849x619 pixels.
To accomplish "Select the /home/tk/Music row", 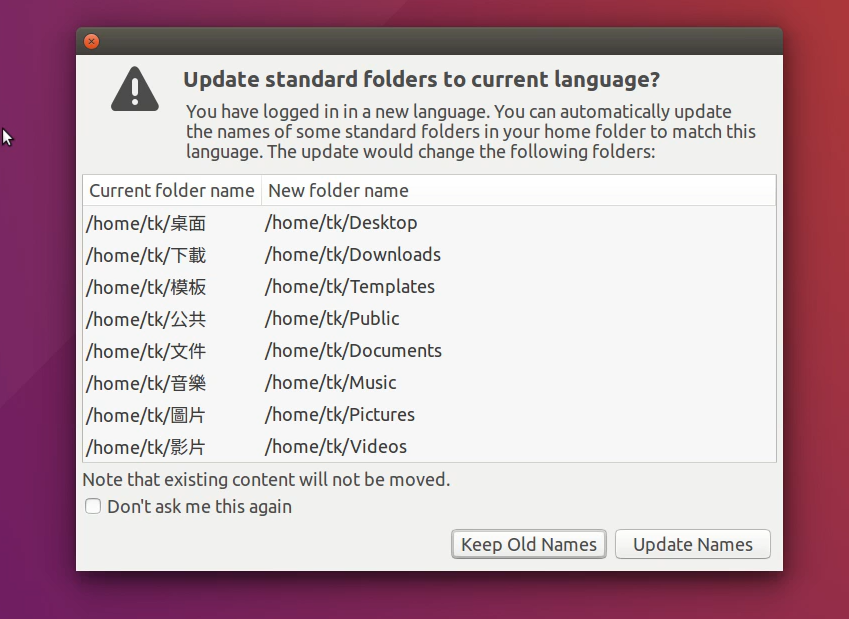I will 429,382.
